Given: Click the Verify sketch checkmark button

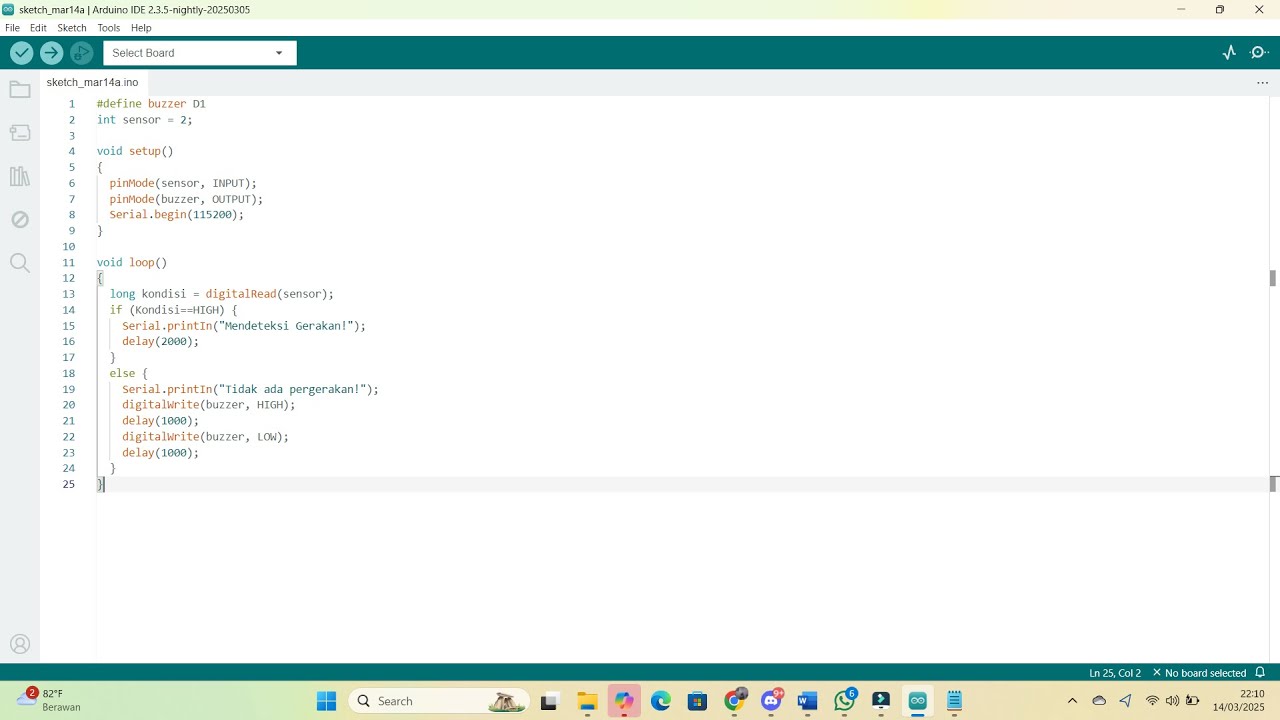Looking at the screenshot, I should [x=22, y=53].
